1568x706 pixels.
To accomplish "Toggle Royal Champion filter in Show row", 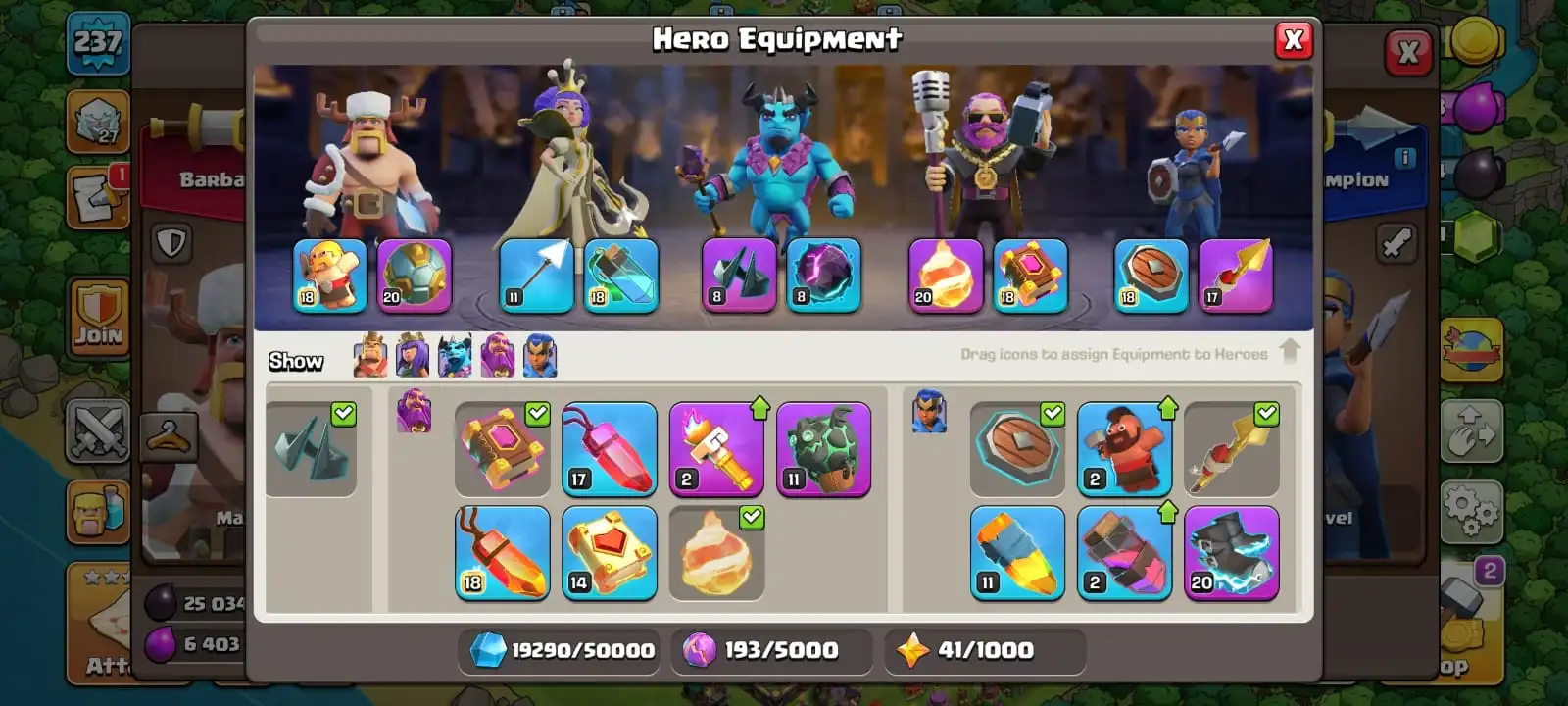I will tap(540, 355).
